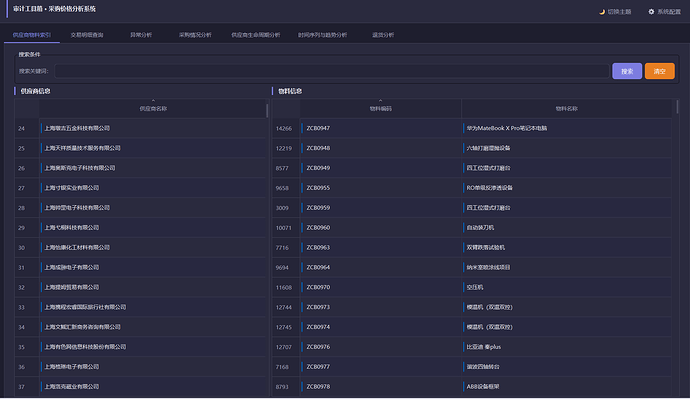The width and height of the screenshot is (690, 399).
Task: Click material code ZCB0948
Action: (318, 148)
